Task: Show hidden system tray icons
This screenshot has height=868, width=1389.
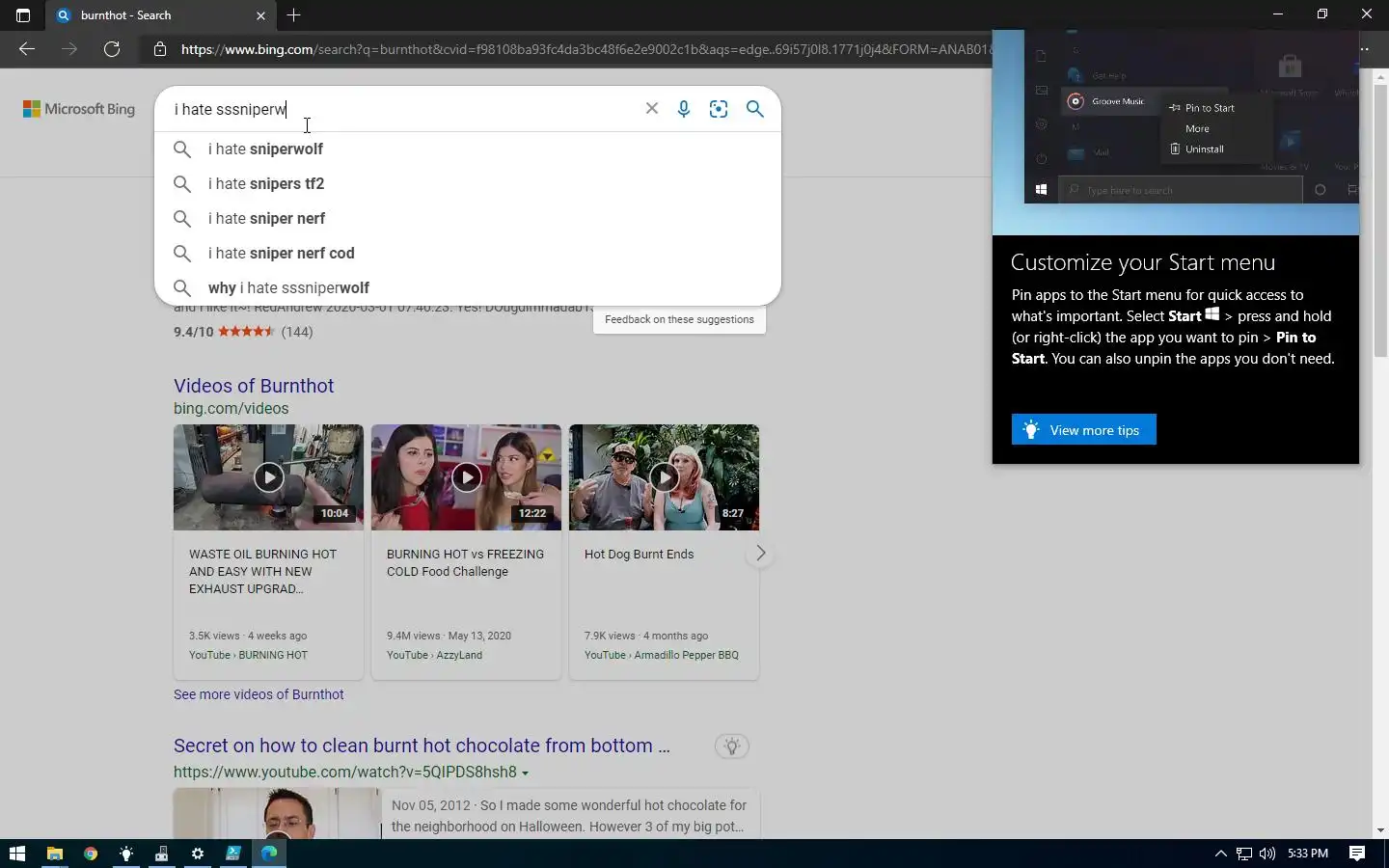Action: 1220,854
